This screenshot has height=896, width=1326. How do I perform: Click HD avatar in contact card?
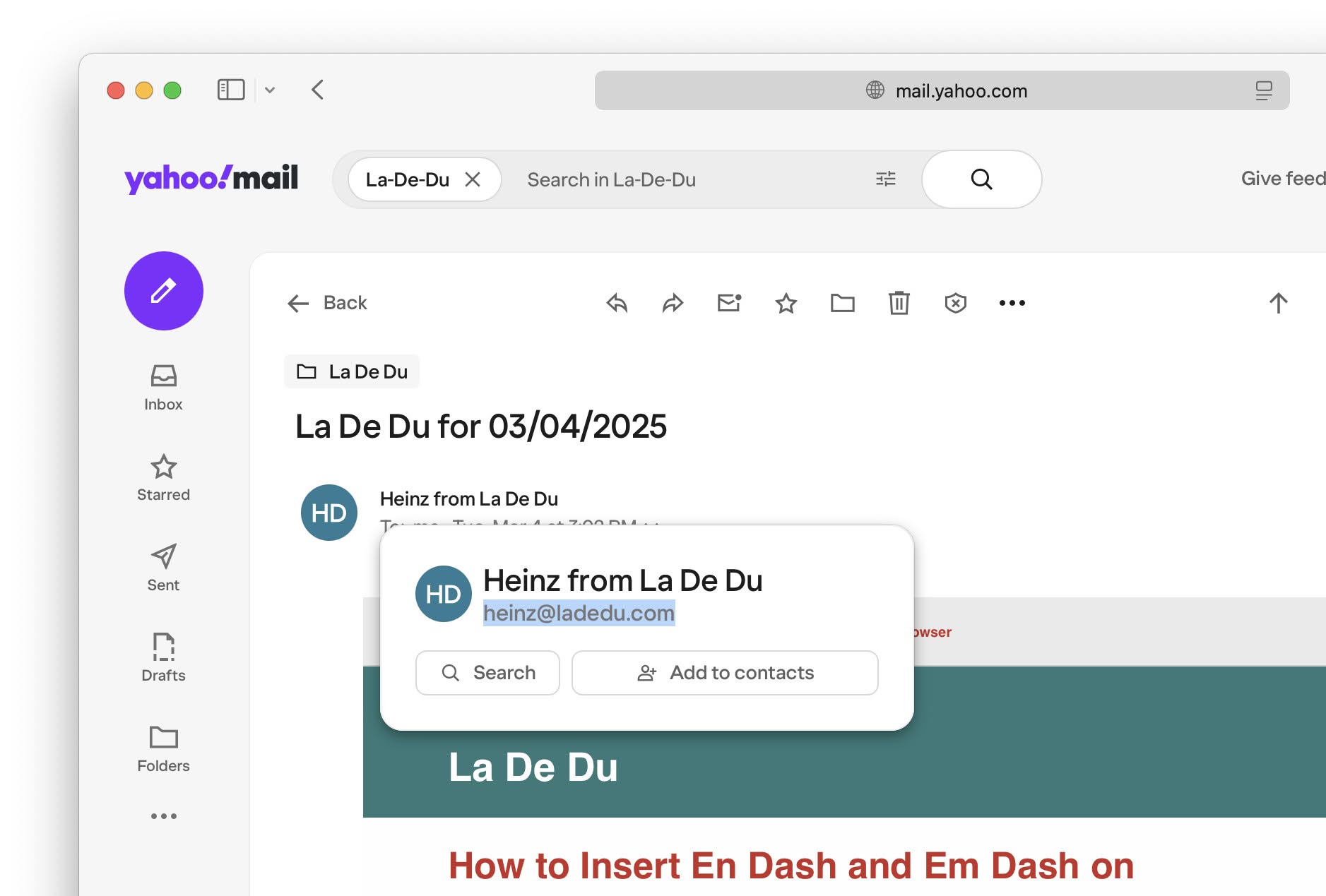[x=444, y=594]
